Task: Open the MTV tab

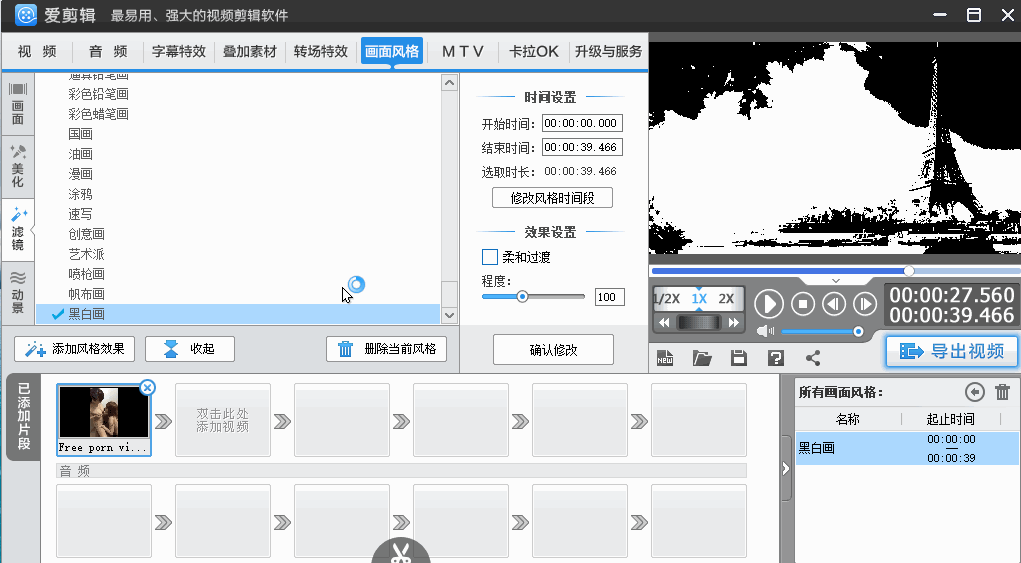Action: click(x=463, y=51)
